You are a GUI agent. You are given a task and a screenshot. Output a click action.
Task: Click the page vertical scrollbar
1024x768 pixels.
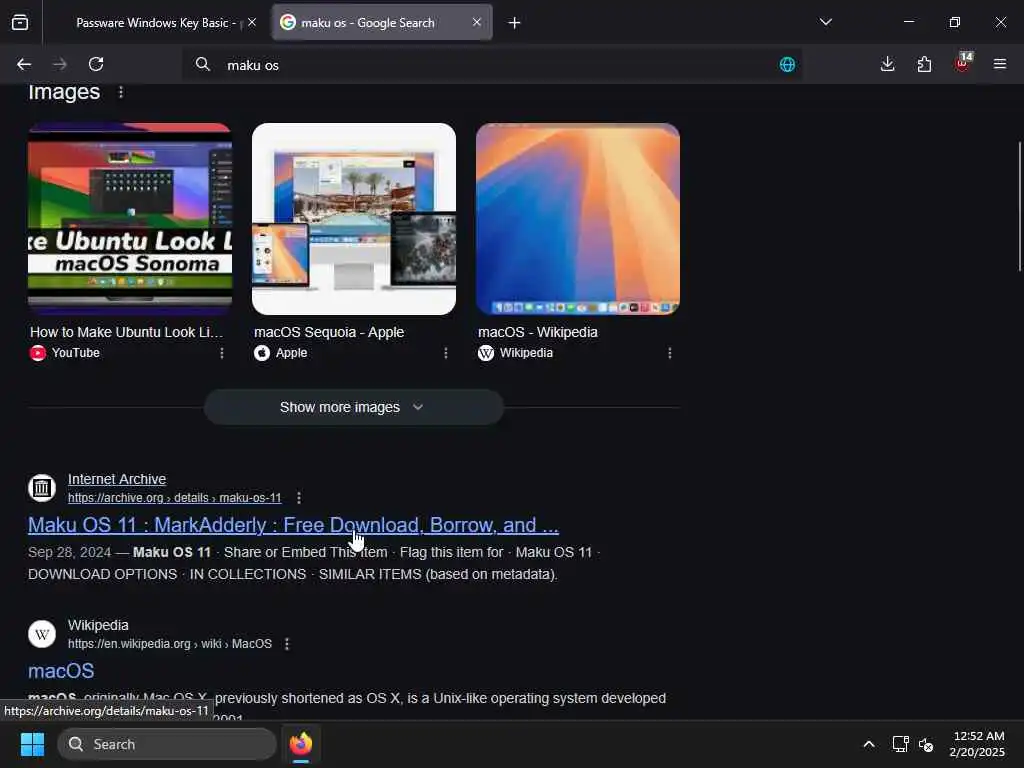(1019, 206)
